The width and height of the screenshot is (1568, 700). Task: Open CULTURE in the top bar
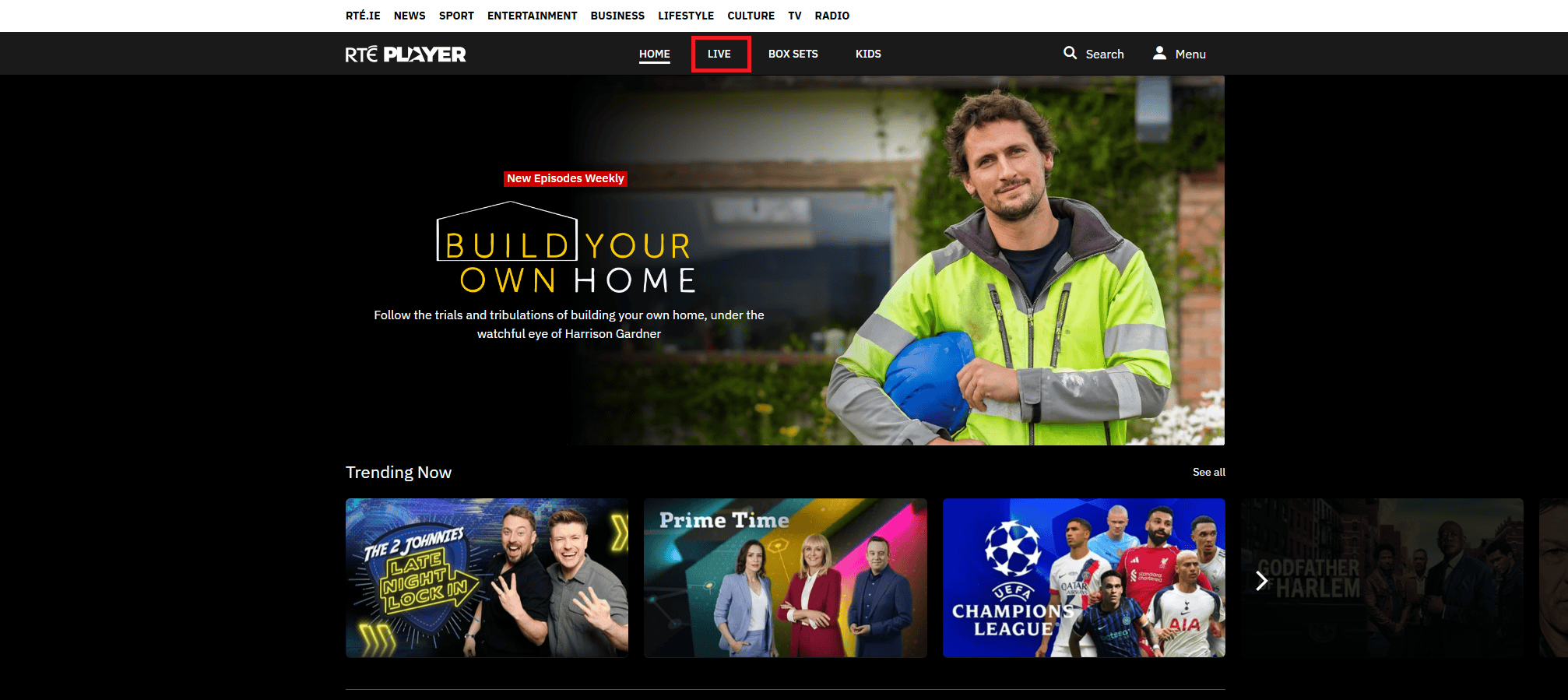751,16
